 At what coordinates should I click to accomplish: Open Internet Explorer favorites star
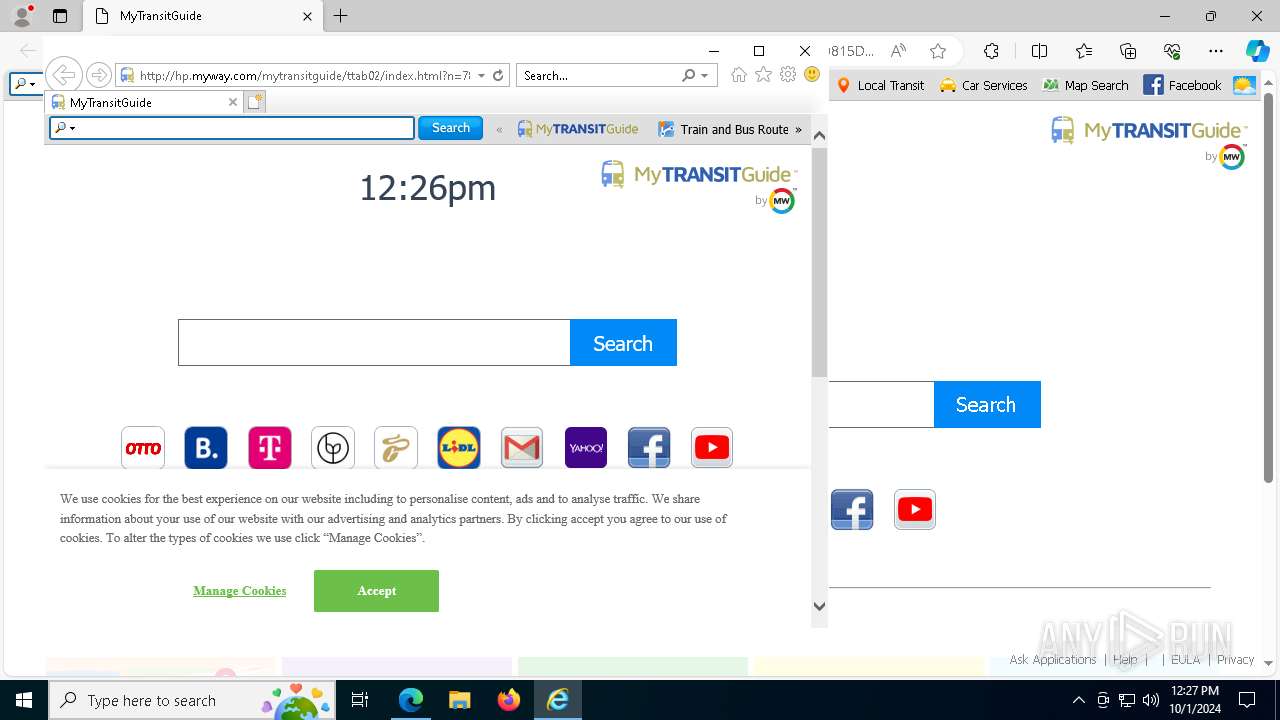(x=763, y=75)
